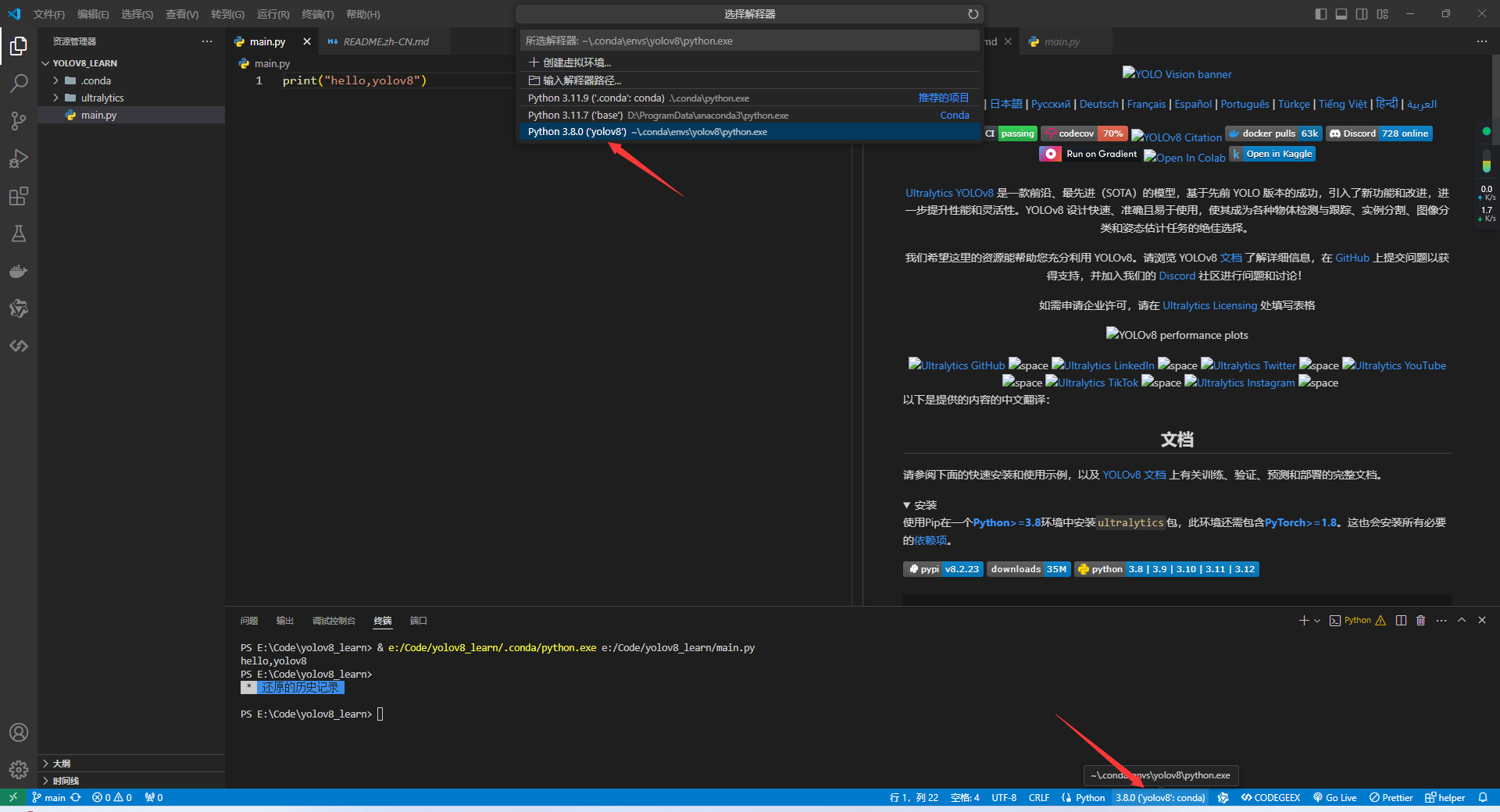Open the 运行(R) menu

pyautogui.click(x=273, y=14)
